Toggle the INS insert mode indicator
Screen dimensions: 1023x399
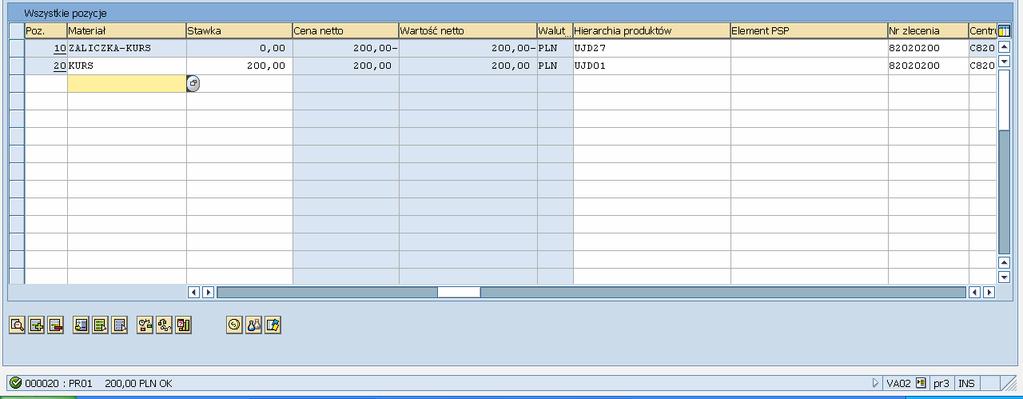click(x=966, y=383)
